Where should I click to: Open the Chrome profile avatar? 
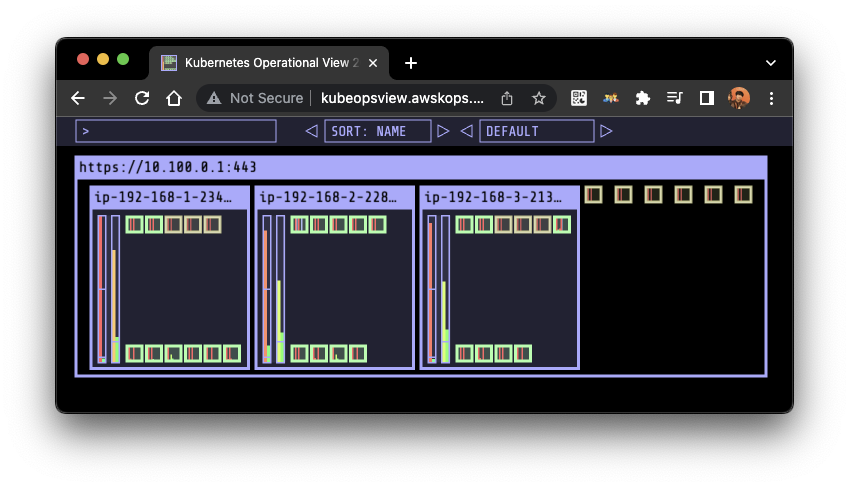(x=739, y=98)
